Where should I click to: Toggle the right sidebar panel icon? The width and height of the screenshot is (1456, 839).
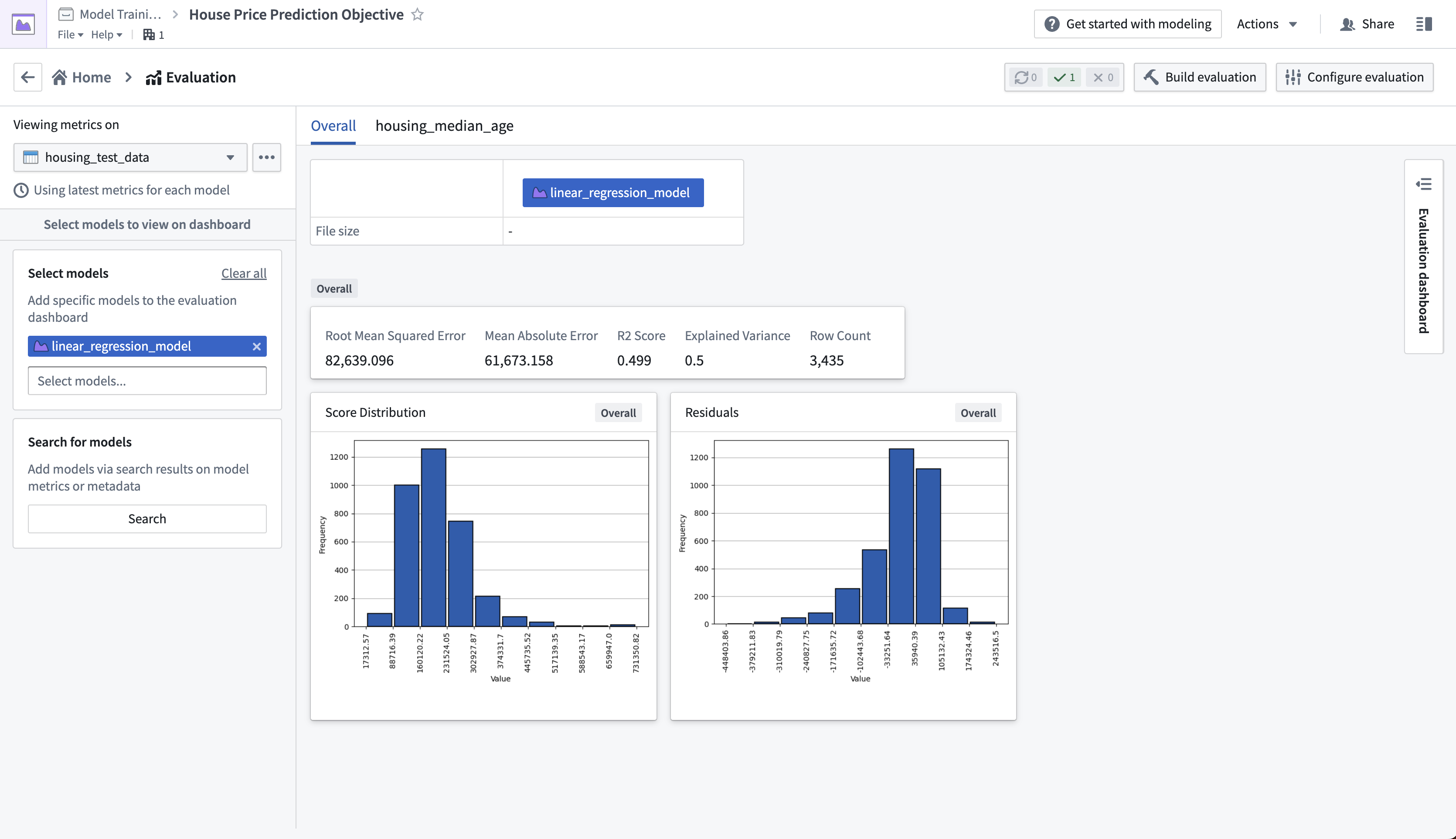pyautogui.click(x=1424, y=24)
